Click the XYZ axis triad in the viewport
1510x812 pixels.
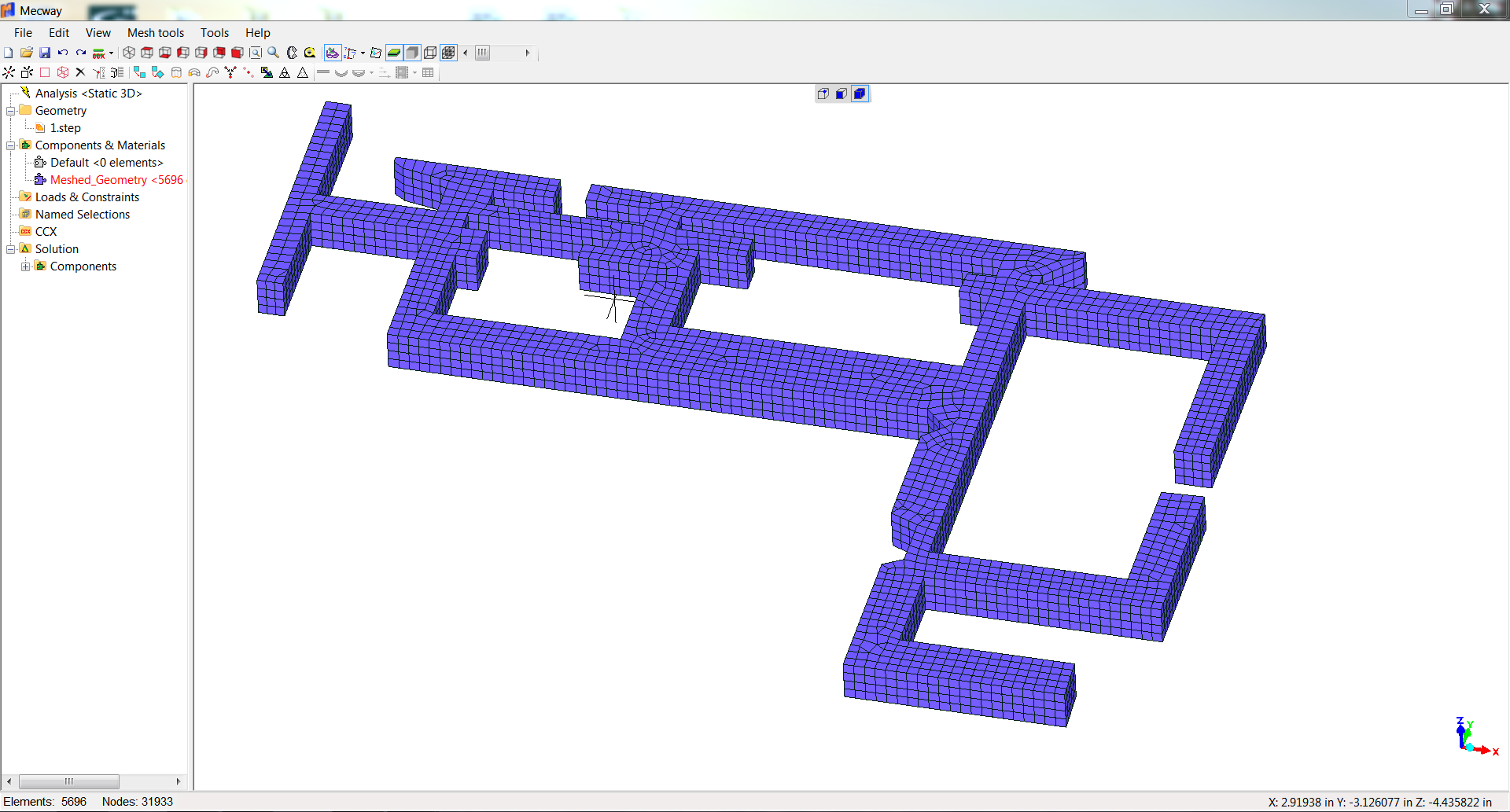click(1475, 737)
